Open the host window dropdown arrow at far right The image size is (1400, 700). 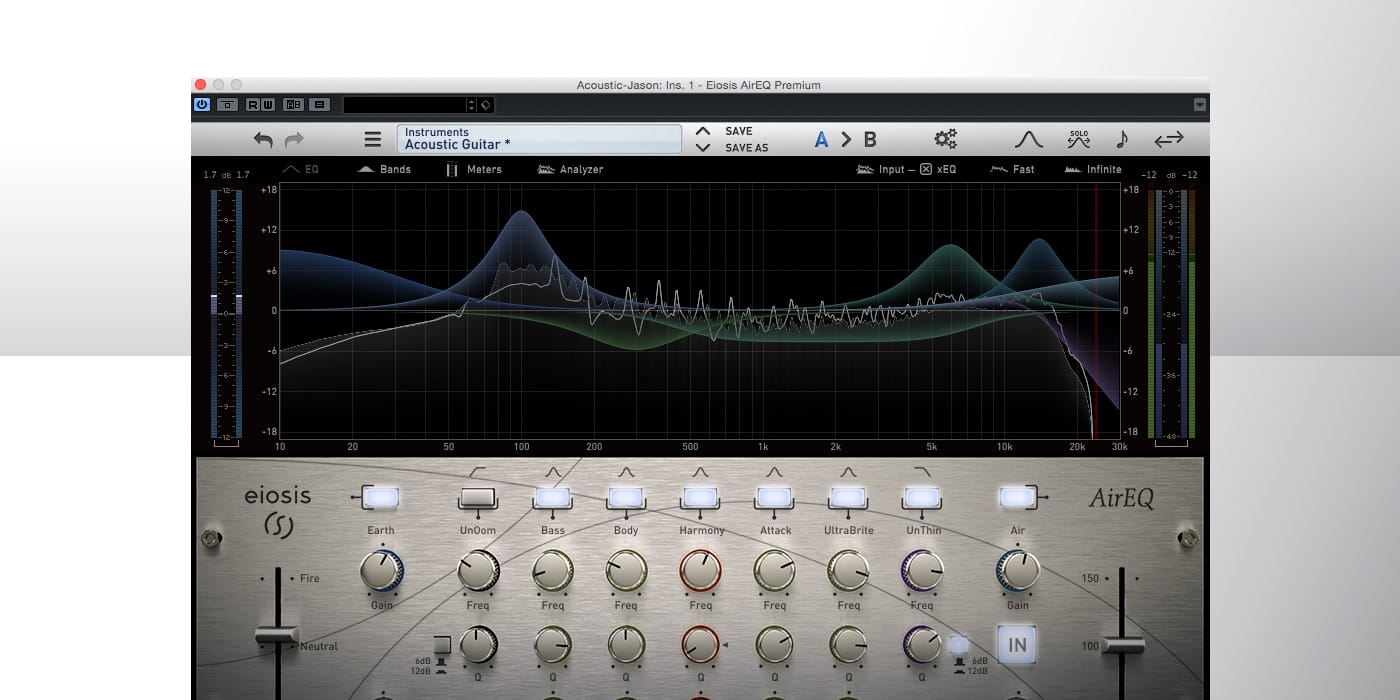pyautogui.click(x=1200, y=105)
